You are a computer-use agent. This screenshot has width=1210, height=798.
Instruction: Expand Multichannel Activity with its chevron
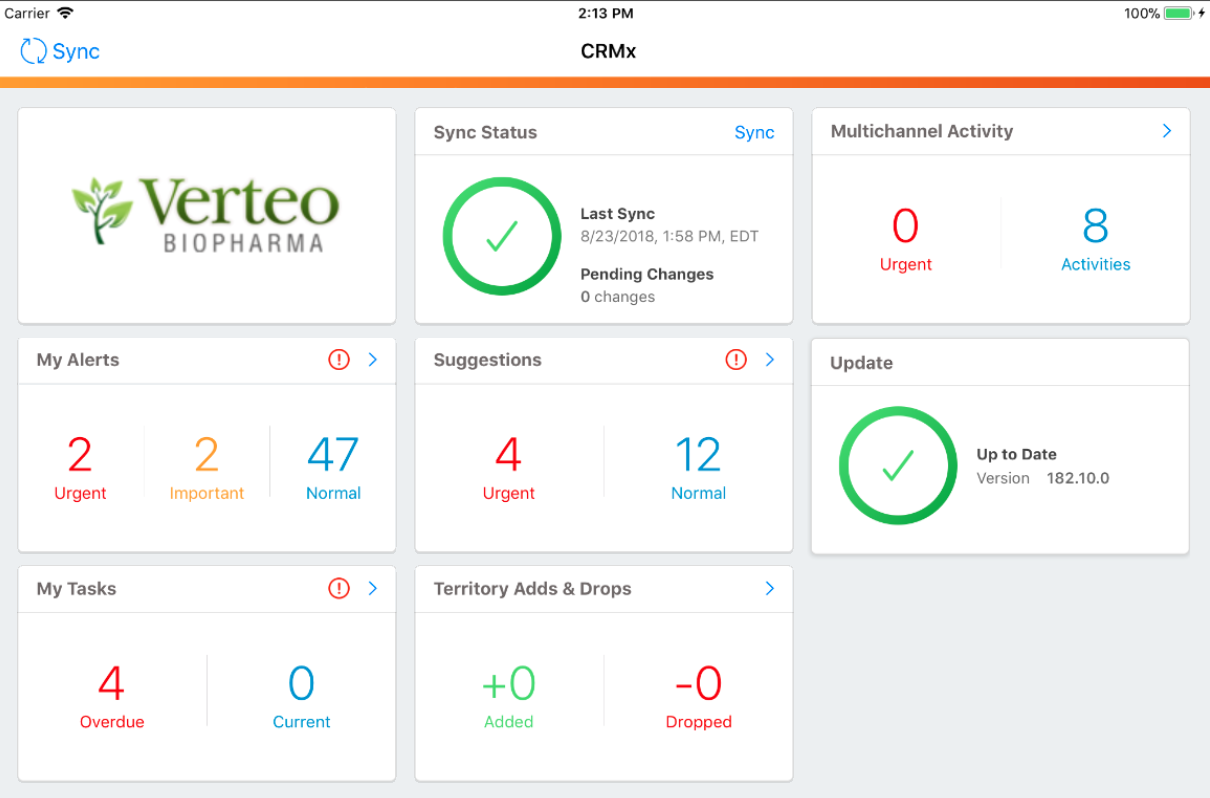[x=1166, y=131]
